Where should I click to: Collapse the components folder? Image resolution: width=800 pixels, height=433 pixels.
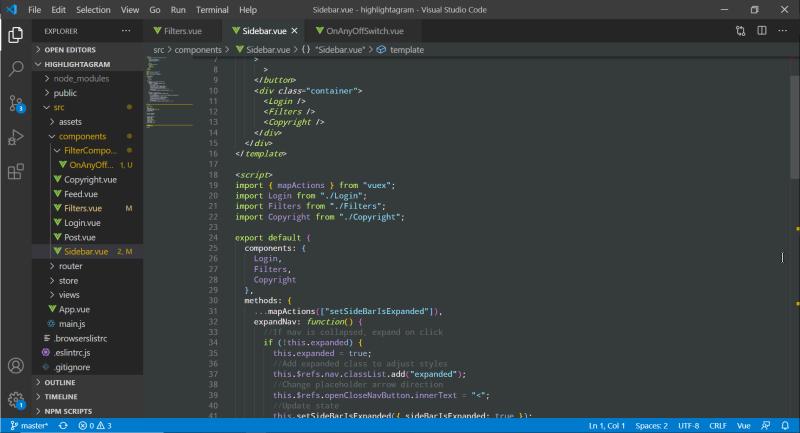[x=82, y=136]
